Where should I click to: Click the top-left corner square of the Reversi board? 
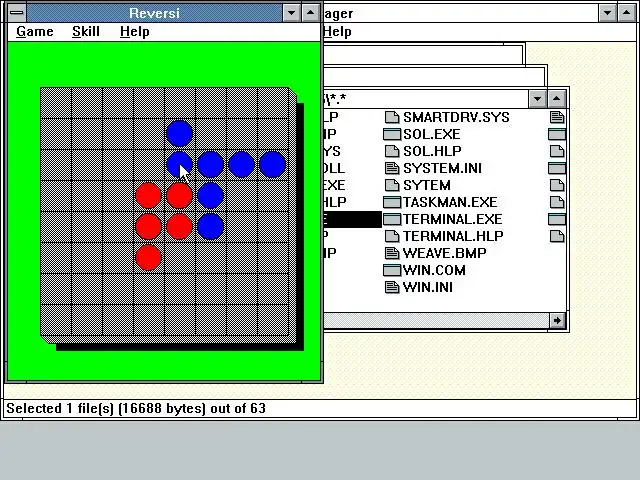point(56,103)
